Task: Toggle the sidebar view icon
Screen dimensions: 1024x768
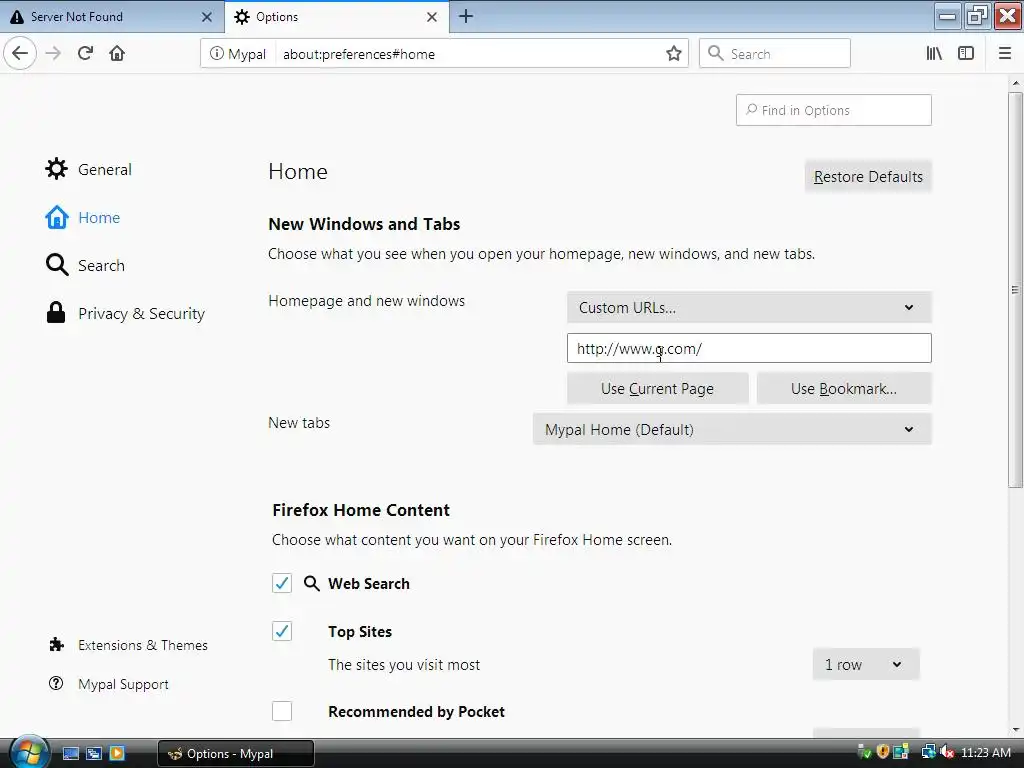Action: (966, 54)
